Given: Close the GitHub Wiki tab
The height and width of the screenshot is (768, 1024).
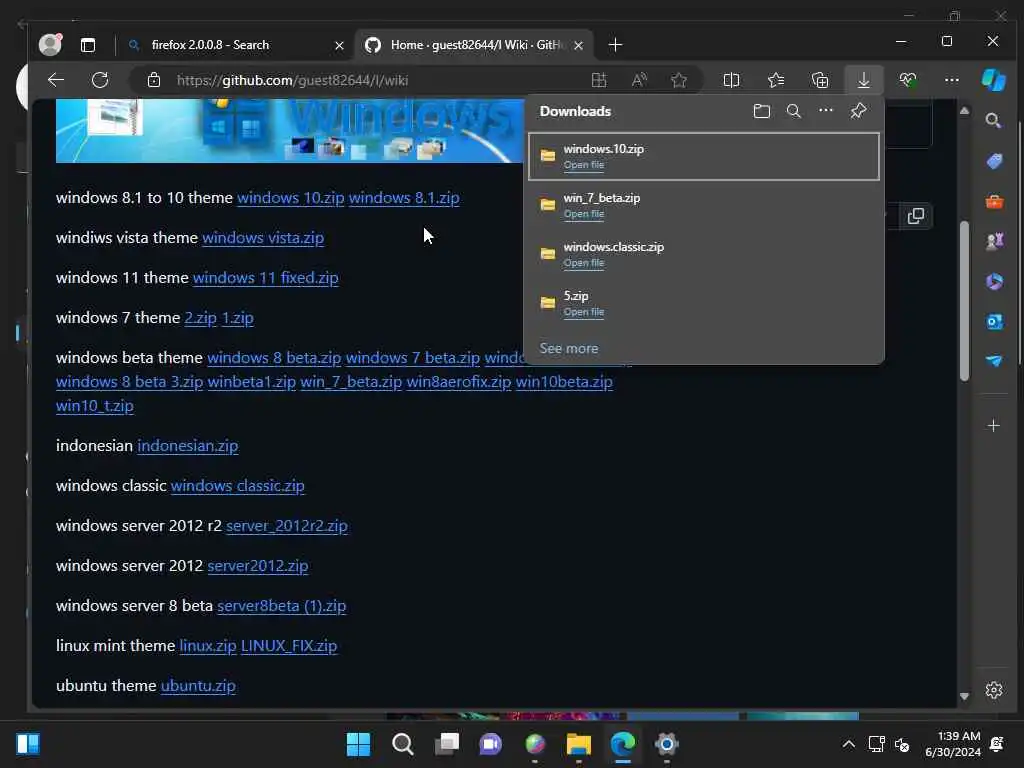Looking at the screenshot, I should (578, 46).
